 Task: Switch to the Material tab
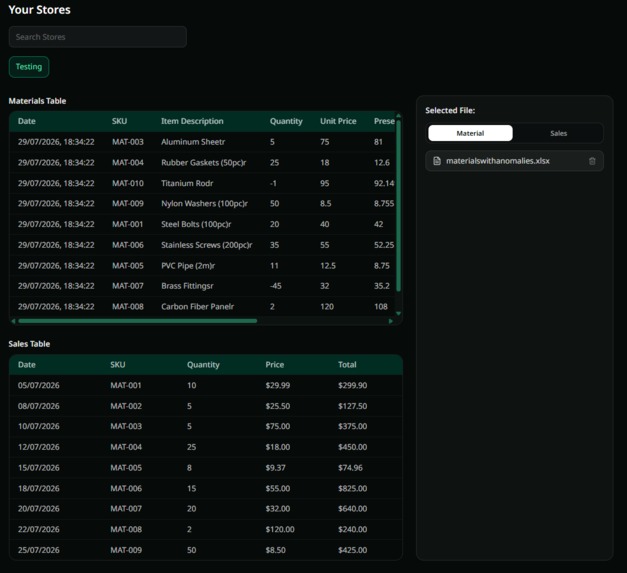pos(470,133)
